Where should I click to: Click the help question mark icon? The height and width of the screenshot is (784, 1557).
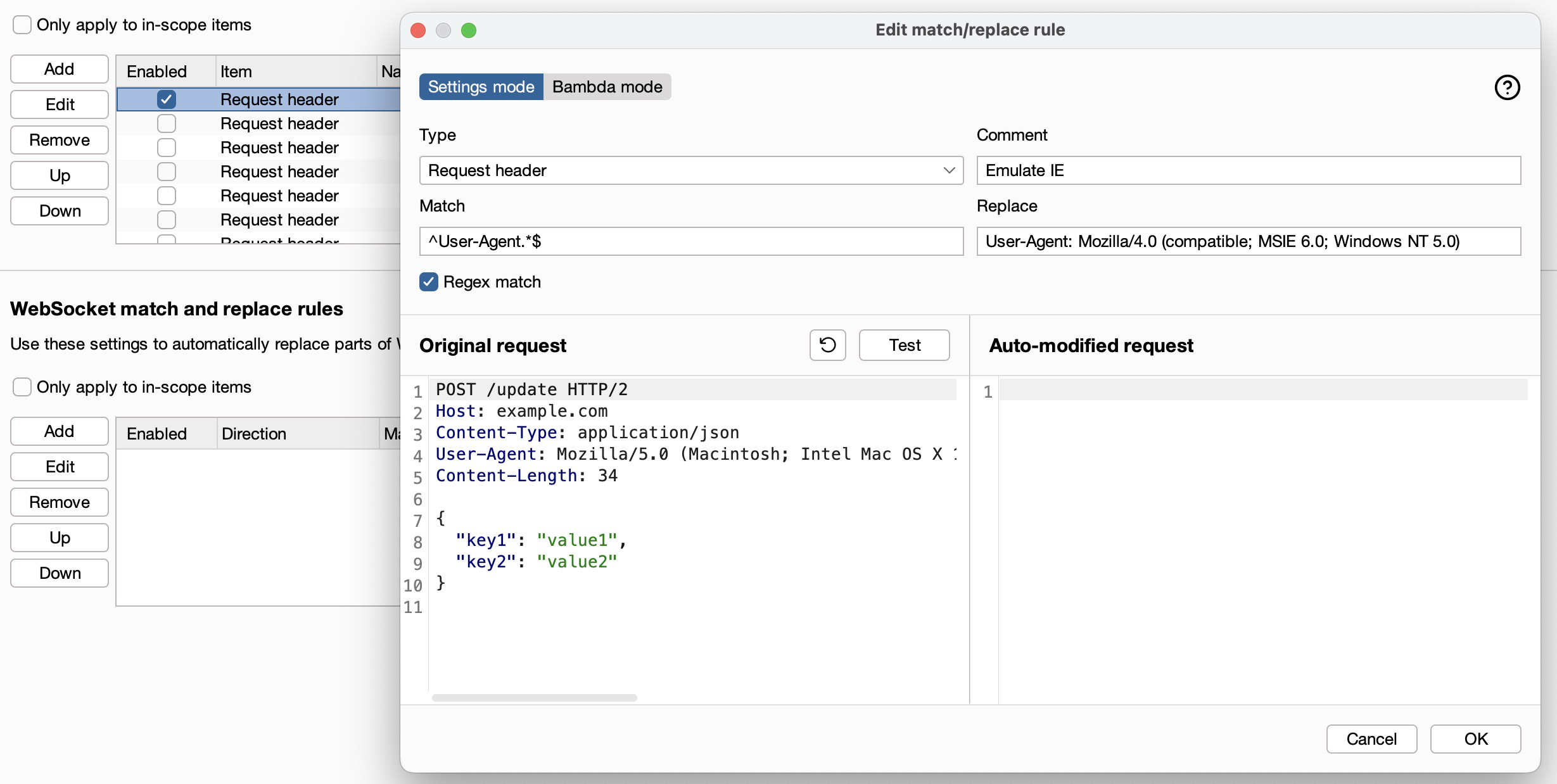pyautogui.click(x=1507, y=87)
